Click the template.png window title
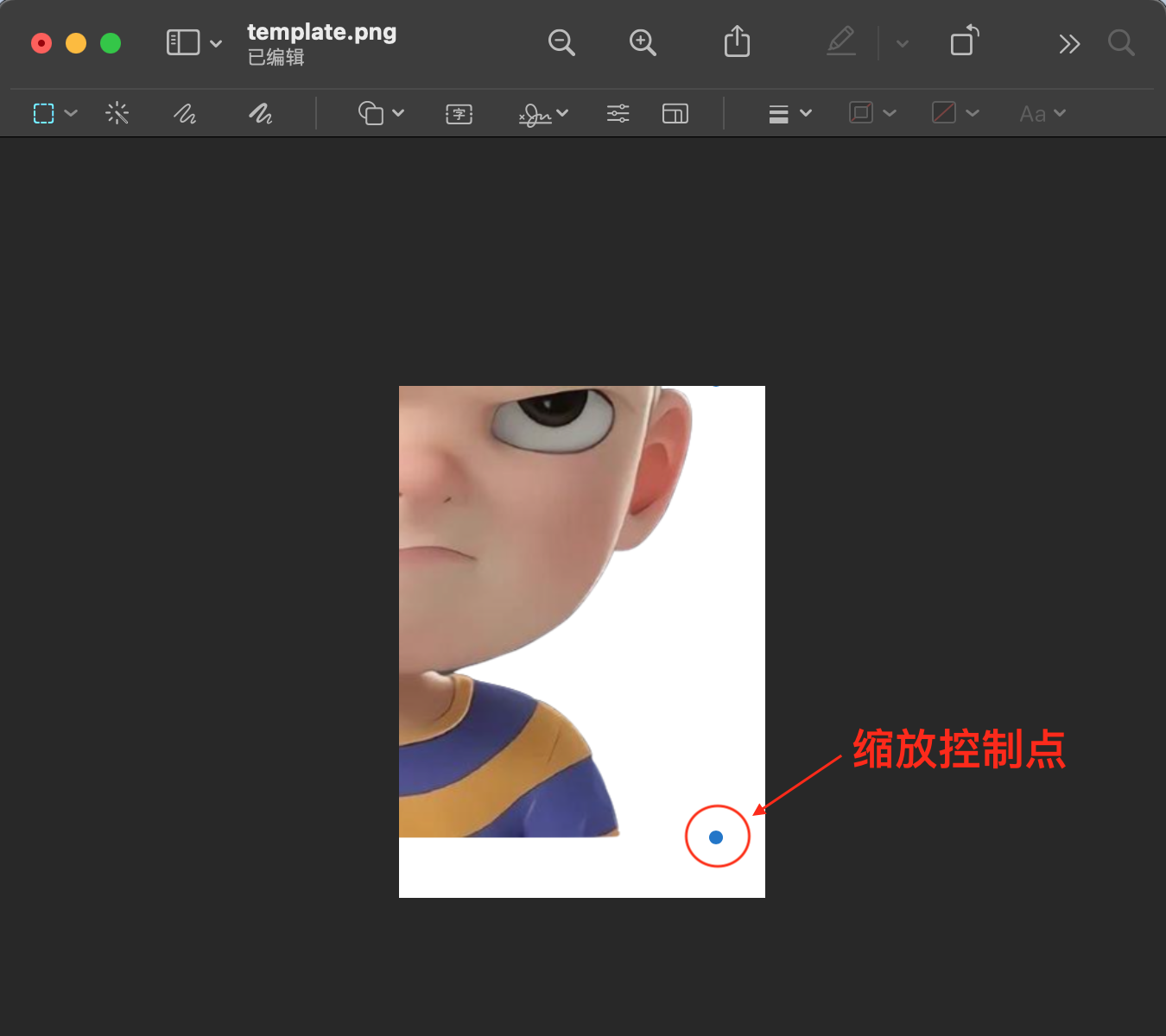1166x1036 pixels. click(322, 32)
